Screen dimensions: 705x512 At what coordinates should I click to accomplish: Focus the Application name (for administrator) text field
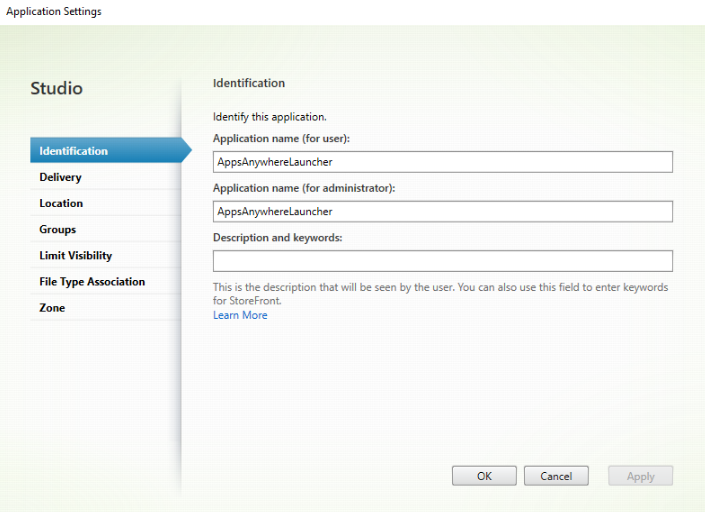click(x=442, y=212)
